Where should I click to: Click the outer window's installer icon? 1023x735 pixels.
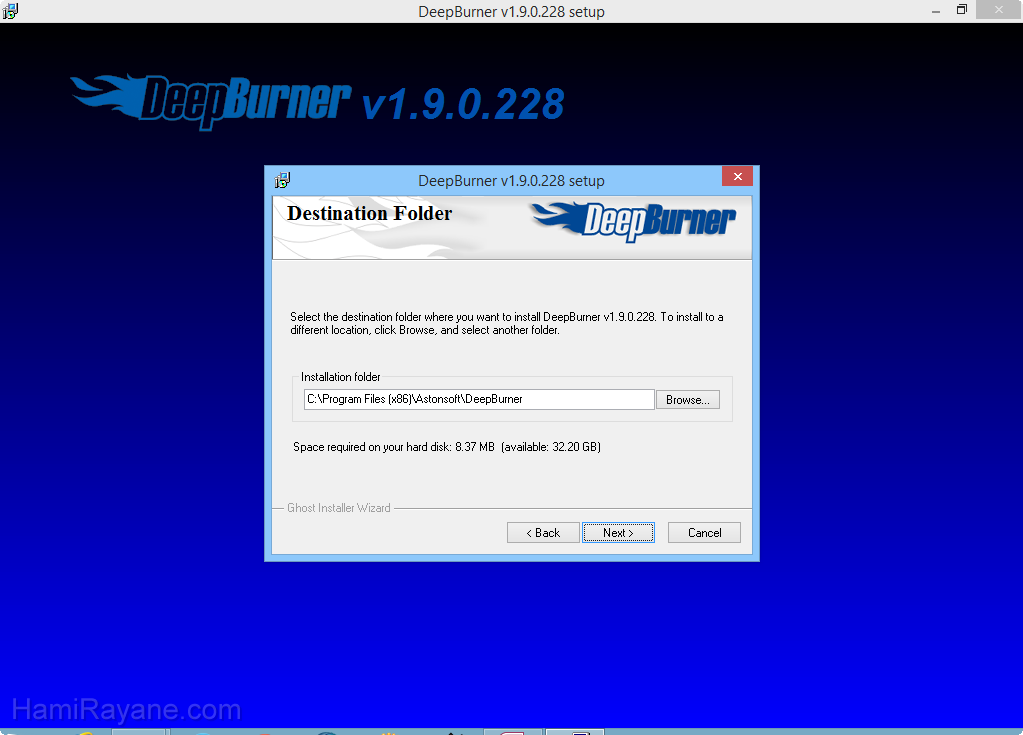(x=10, y=11)
